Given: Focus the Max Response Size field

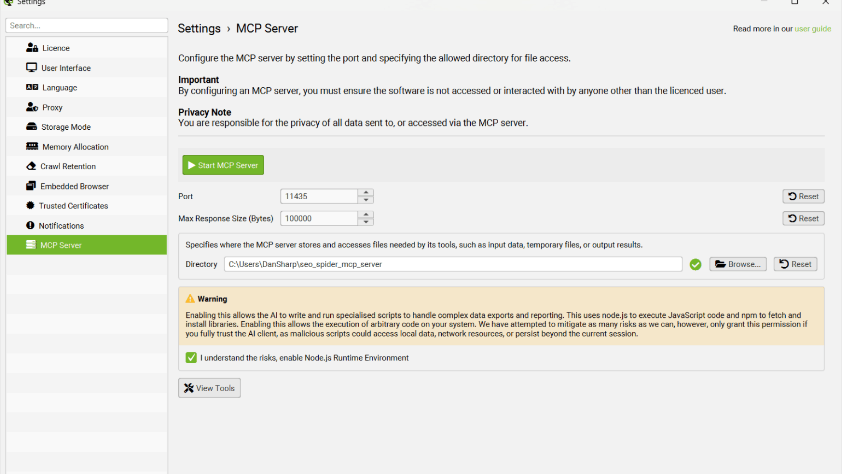Looking at the screenshot, I should (319, 218).
